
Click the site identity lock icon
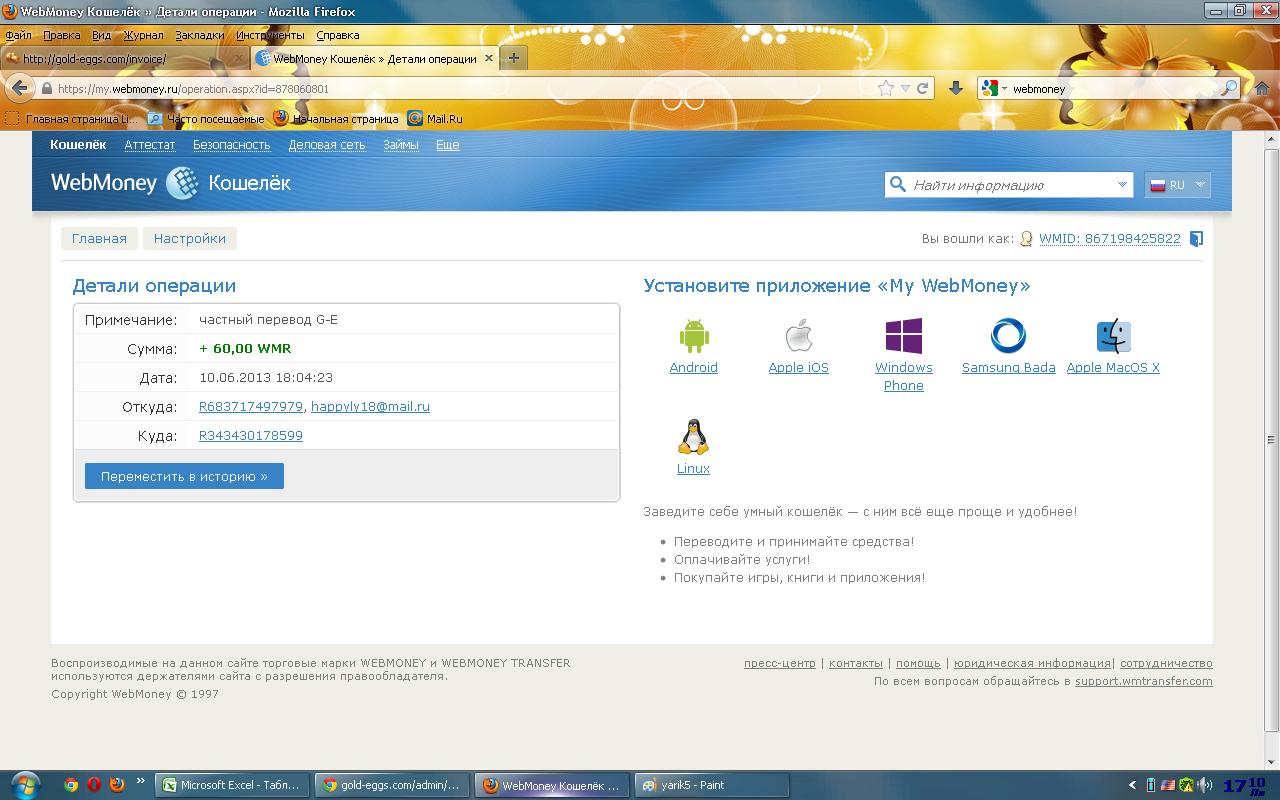coord(46,88)
